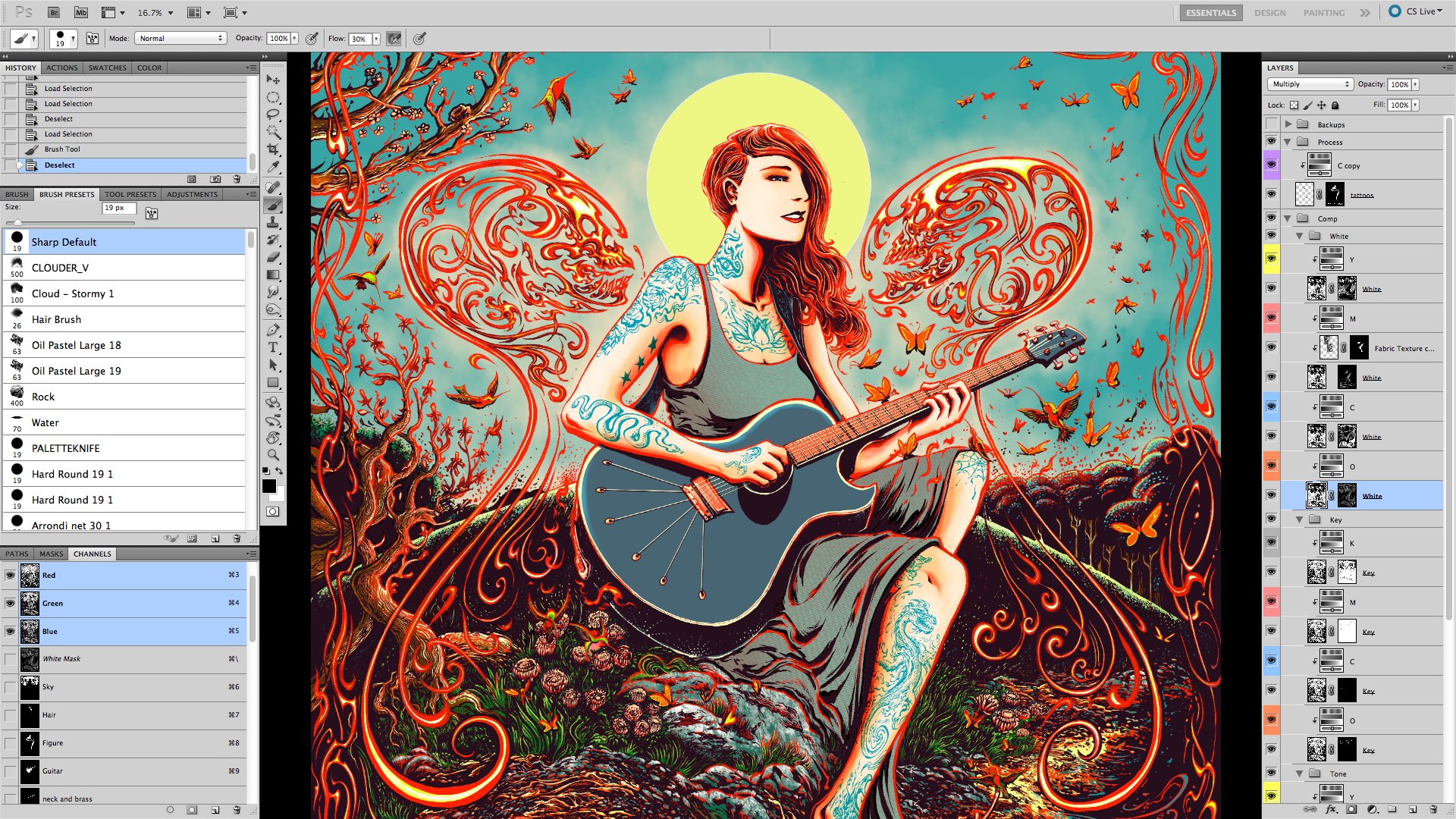This screenshot has height=819, width=1456.
Task: Select the Gradient tool
Action: pos(273,275)
